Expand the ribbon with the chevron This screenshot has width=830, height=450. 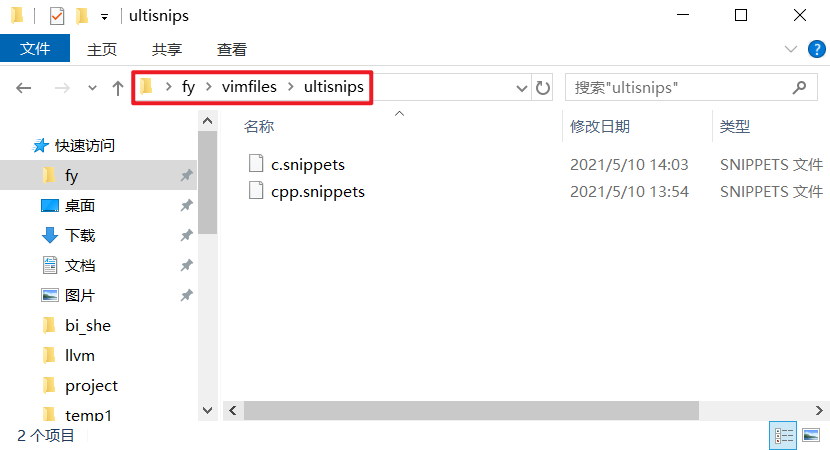tap(791, 49)
